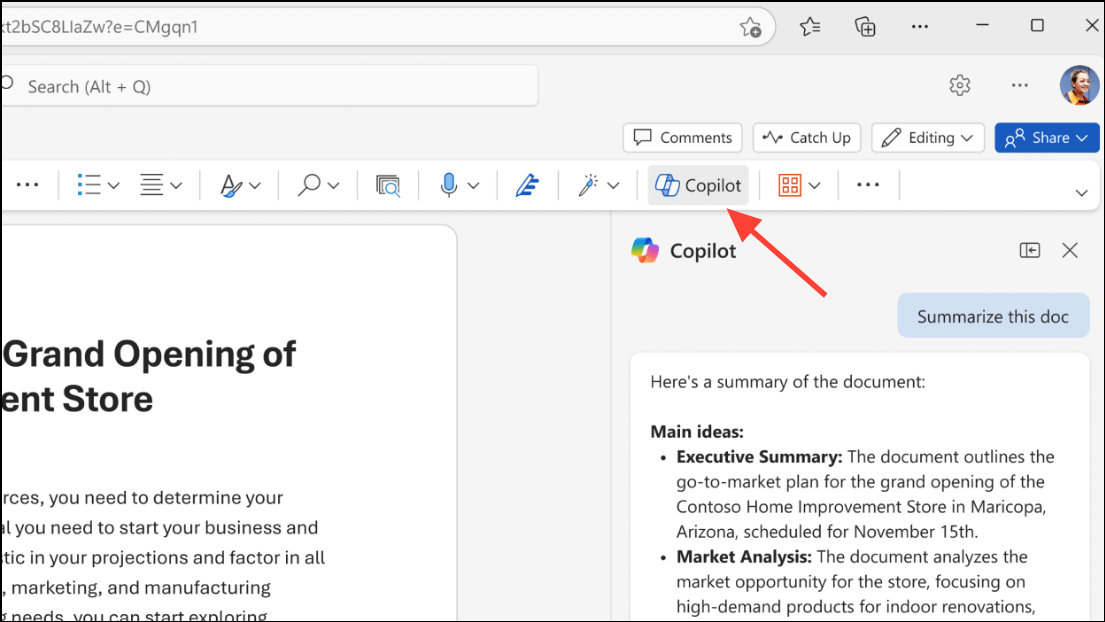The image size is (1105, 622).
Task: Open the Editor pen icon
Action: (x=527, y=185)
